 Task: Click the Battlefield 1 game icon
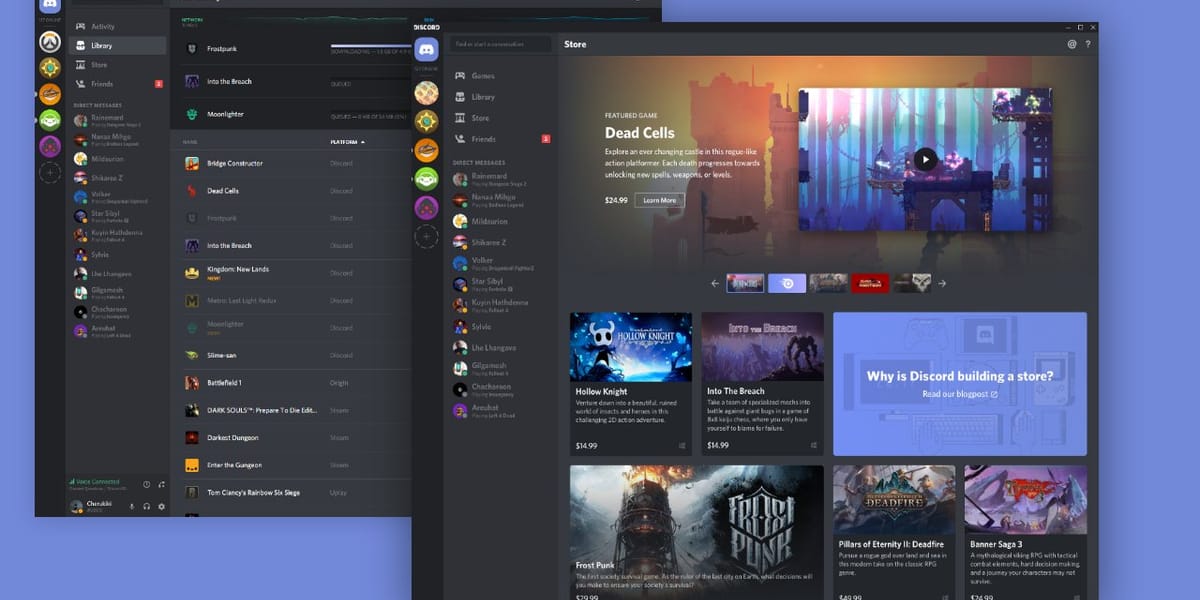pos(192,383)
